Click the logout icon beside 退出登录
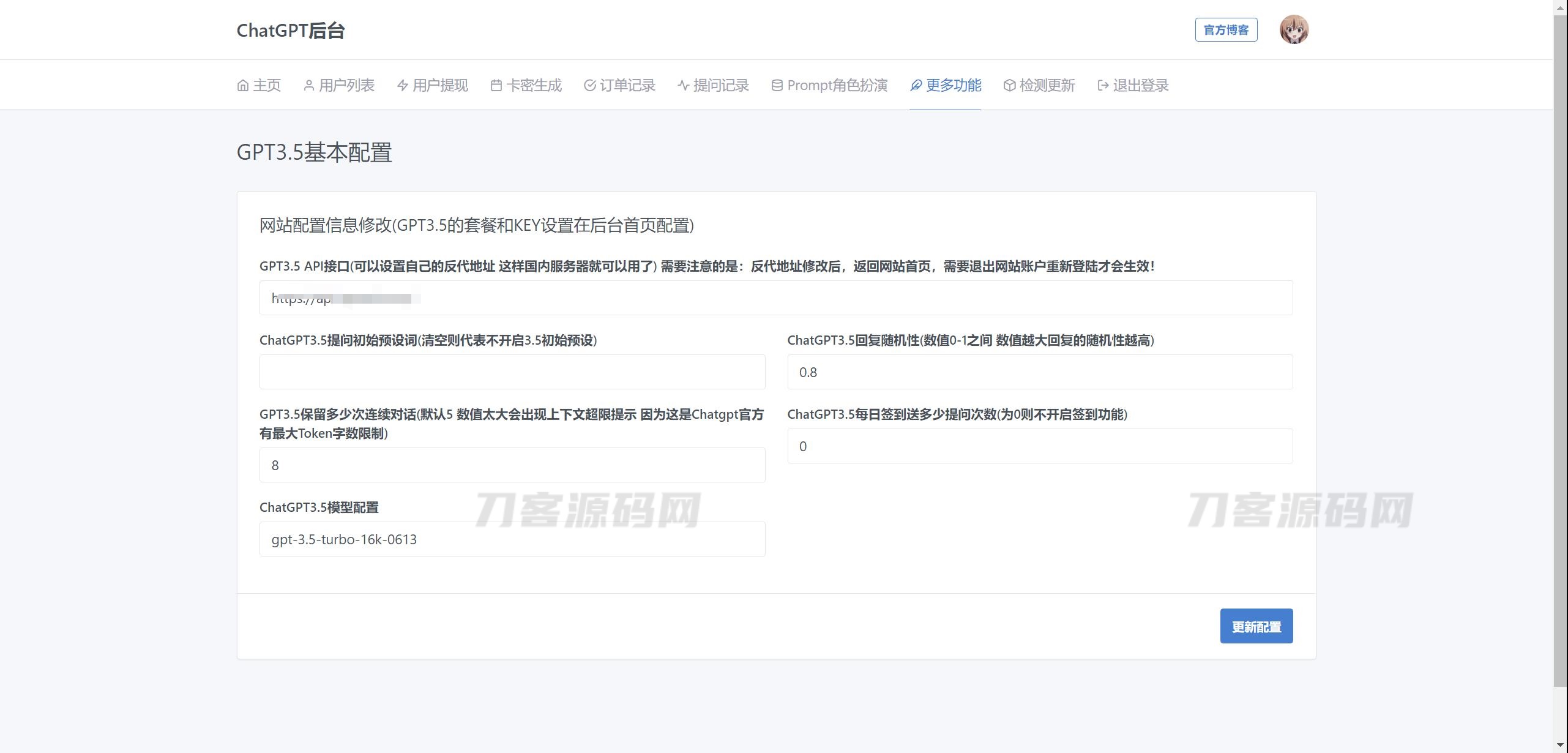Screen dimensions: 1568x753 click(x=1103, y=86)
